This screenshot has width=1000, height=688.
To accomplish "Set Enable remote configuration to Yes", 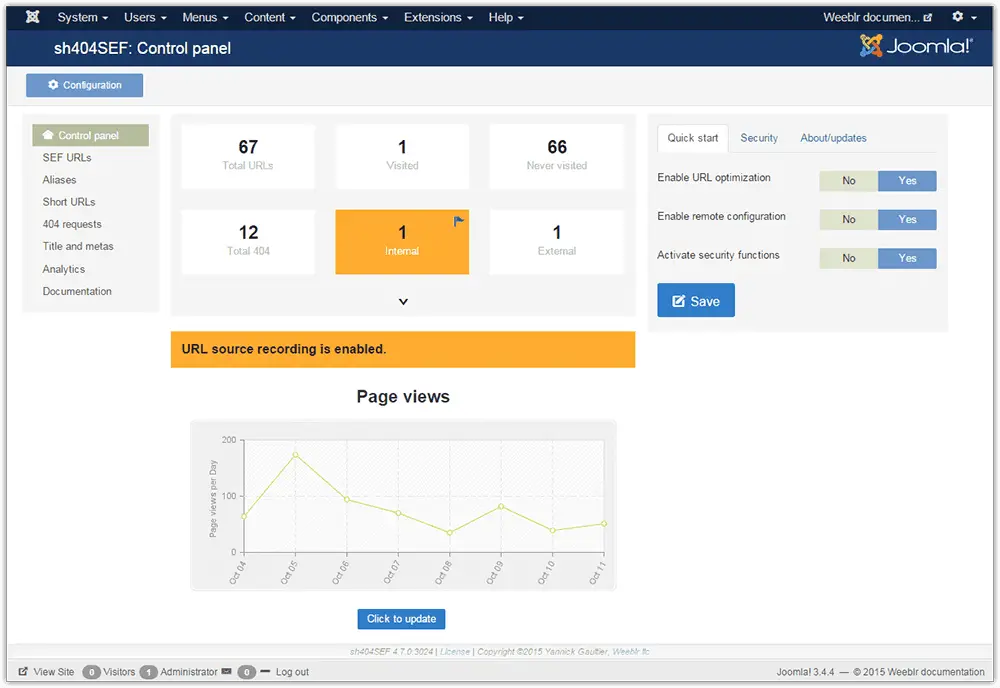I will pos(907,219).
